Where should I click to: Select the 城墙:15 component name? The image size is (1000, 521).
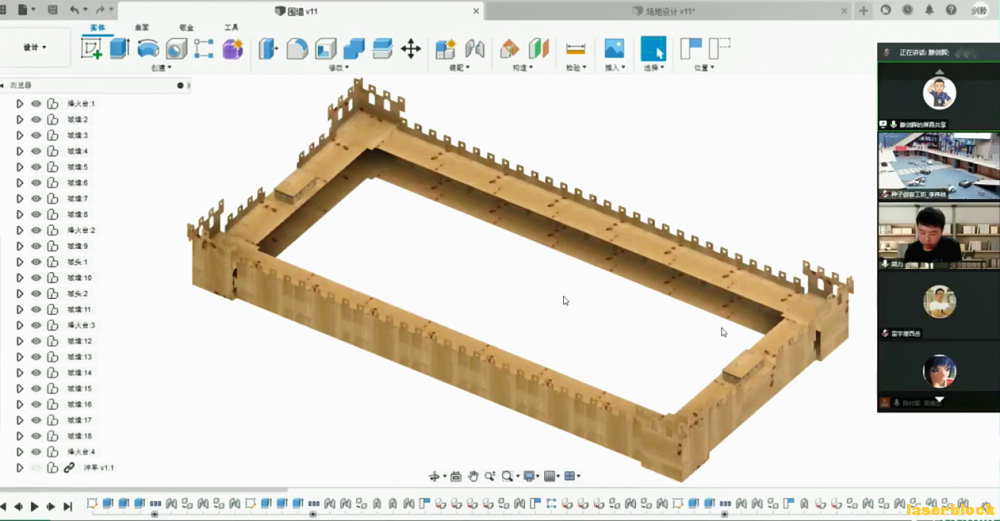pyautogui.click(x=80, y=388)
